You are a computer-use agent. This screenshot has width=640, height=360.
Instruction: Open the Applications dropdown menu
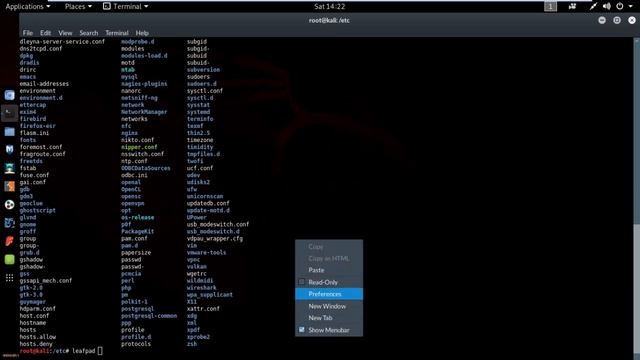28,6
